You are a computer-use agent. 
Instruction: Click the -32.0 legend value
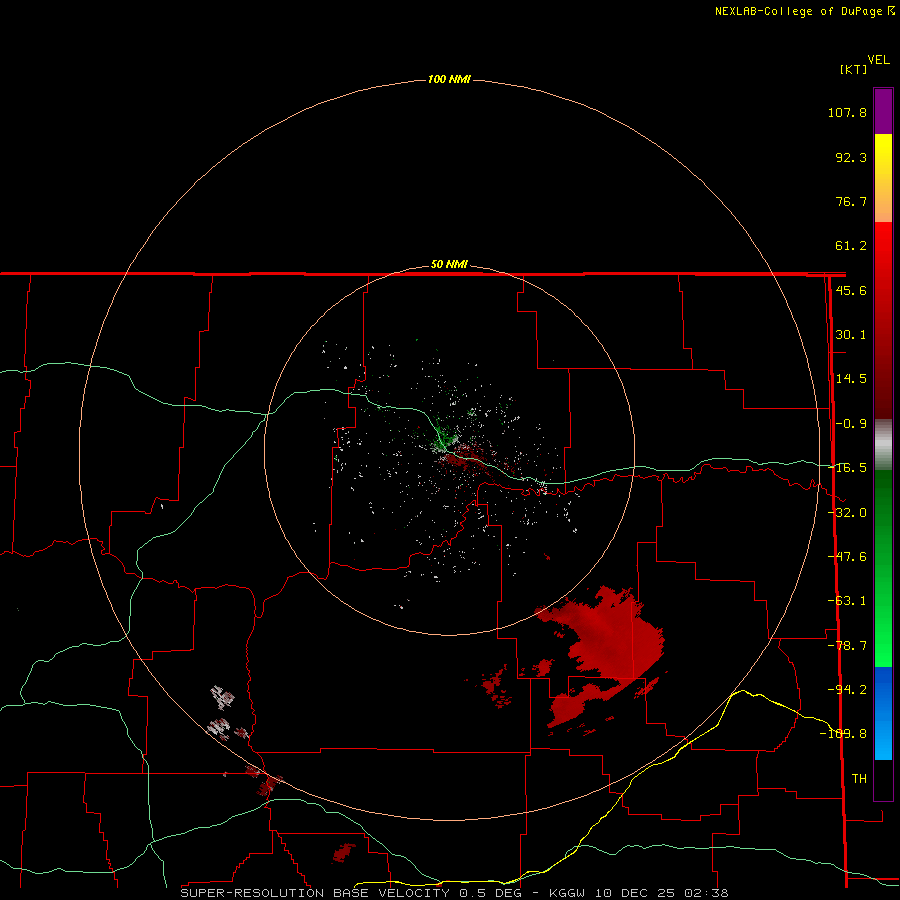tap(847, 513)
